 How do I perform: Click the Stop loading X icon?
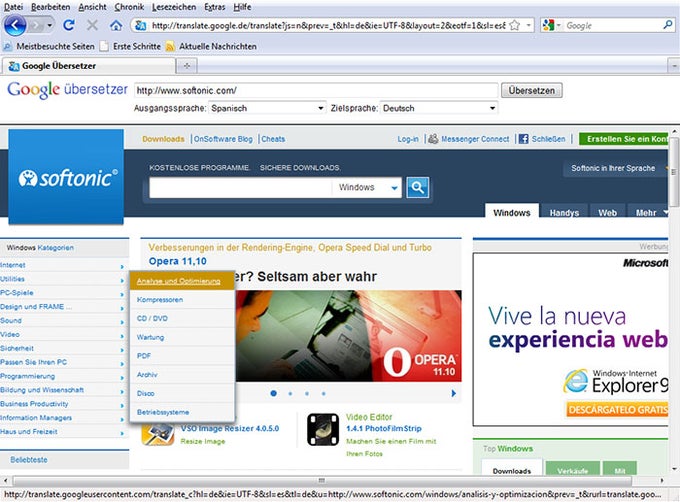pyautogui.click(x=92, y=25)
